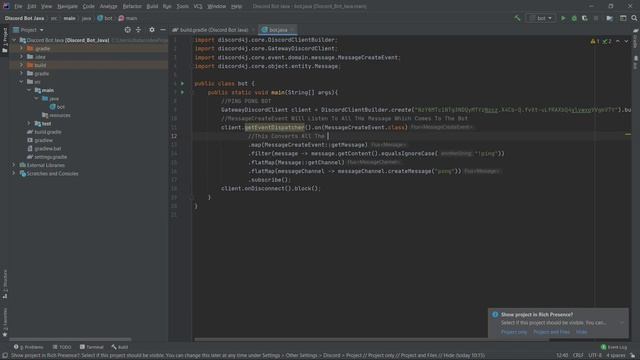Expand the .gradle folder in tree
The height and width of the screenshot is (360, 640).
click(21, 48)
